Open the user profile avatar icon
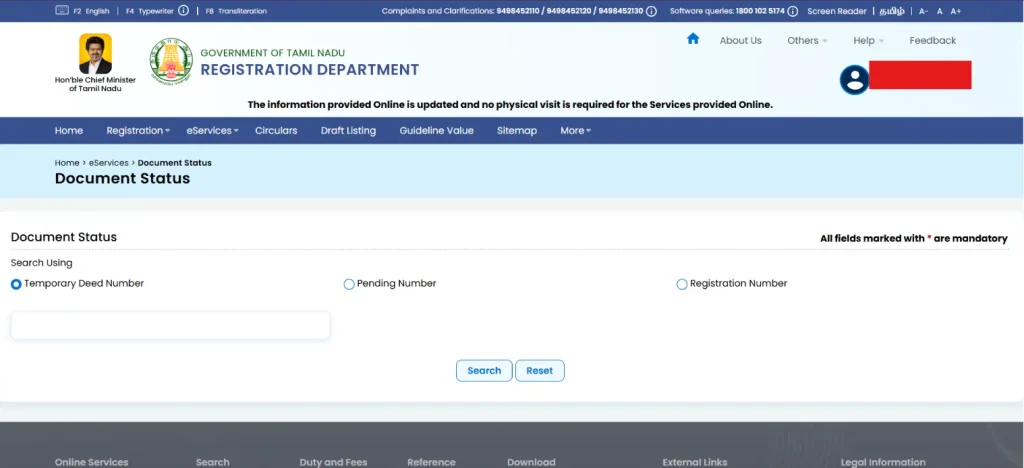 point(854,80)
